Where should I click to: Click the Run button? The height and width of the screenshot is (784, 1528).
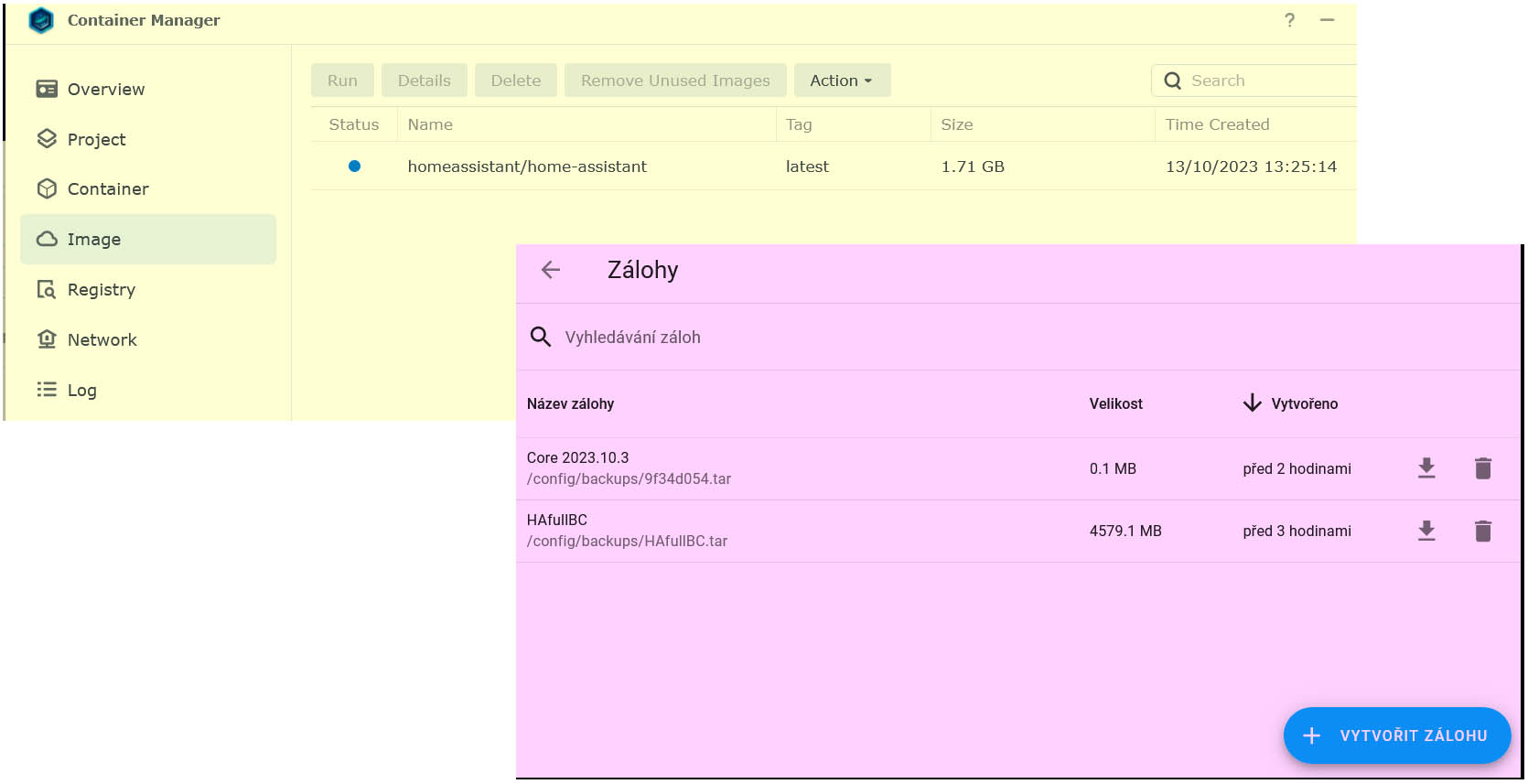pos(342,81)
